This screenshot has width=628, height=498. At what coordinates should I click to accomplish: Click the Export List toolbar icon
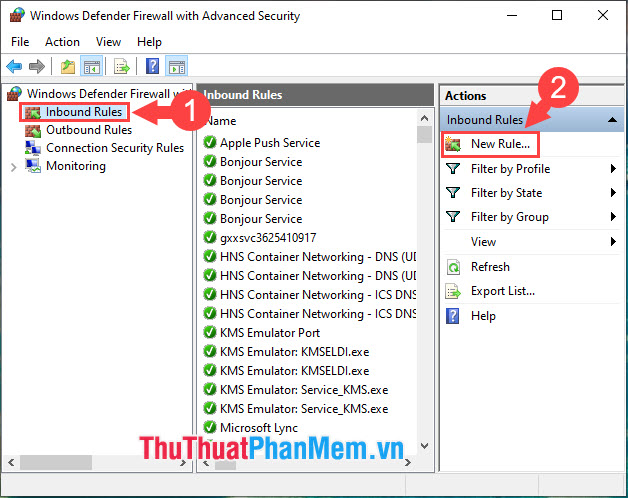coord(122,66)
